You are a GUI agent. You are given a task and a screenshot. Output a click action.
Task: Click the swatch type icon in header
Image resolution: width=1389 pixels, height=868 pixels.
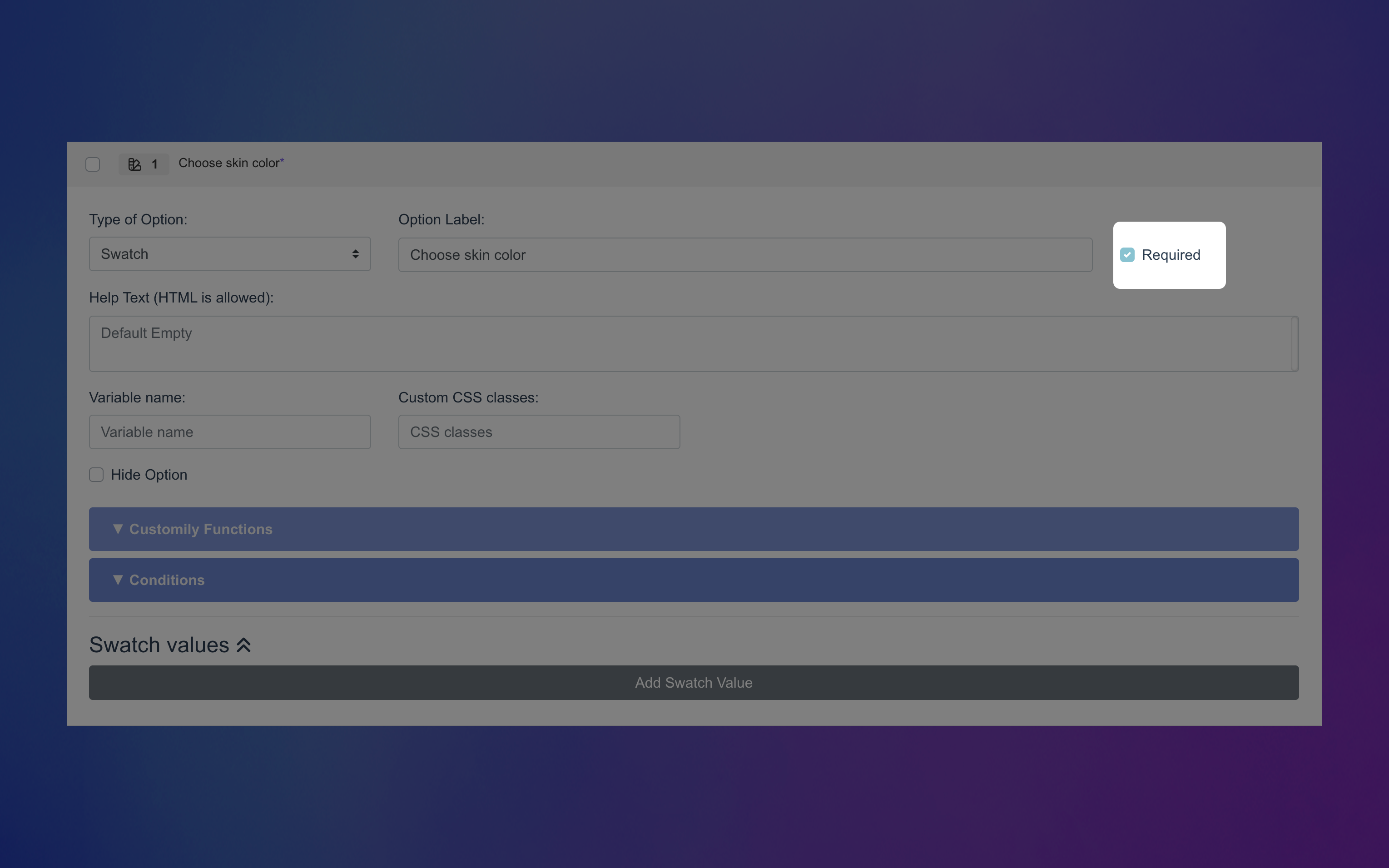click(134, 164)
